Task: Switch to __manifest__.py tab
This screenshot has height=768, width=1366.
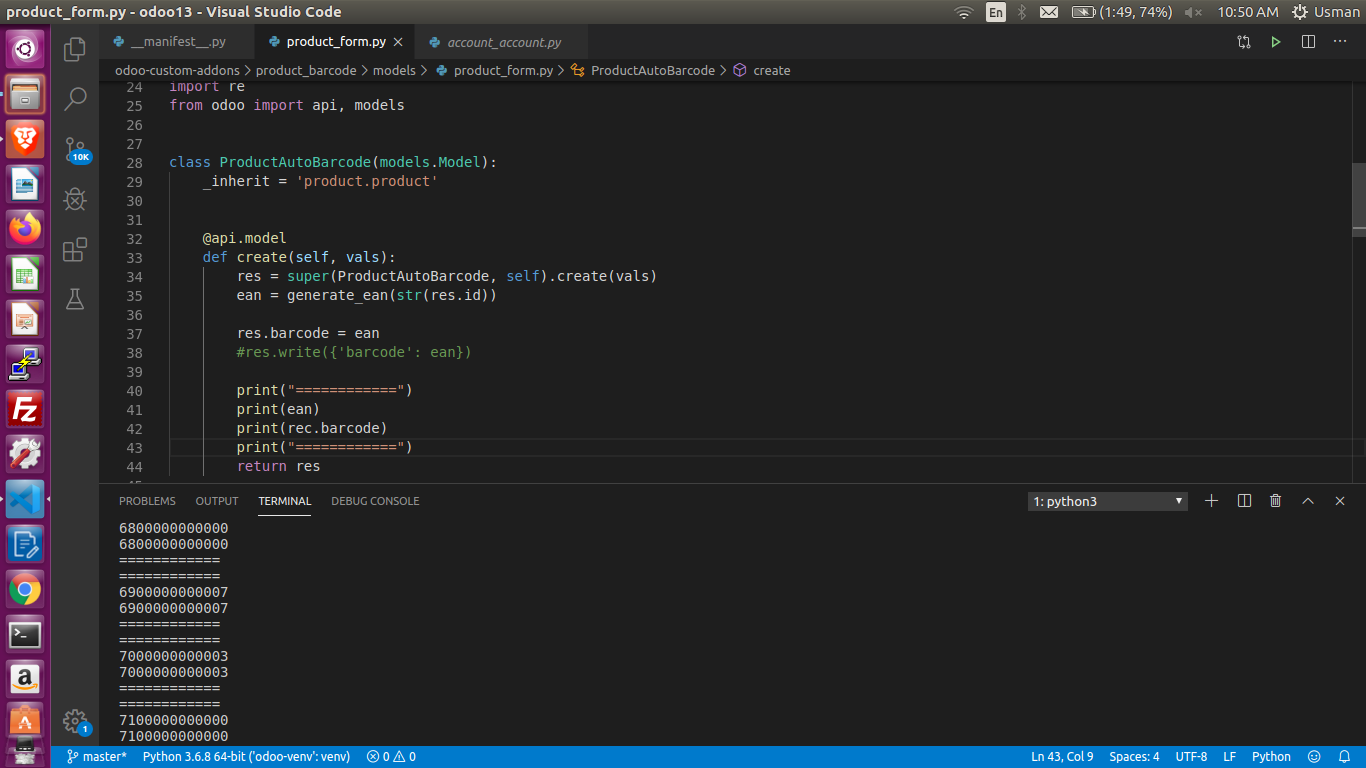Action: pos(178,42)
